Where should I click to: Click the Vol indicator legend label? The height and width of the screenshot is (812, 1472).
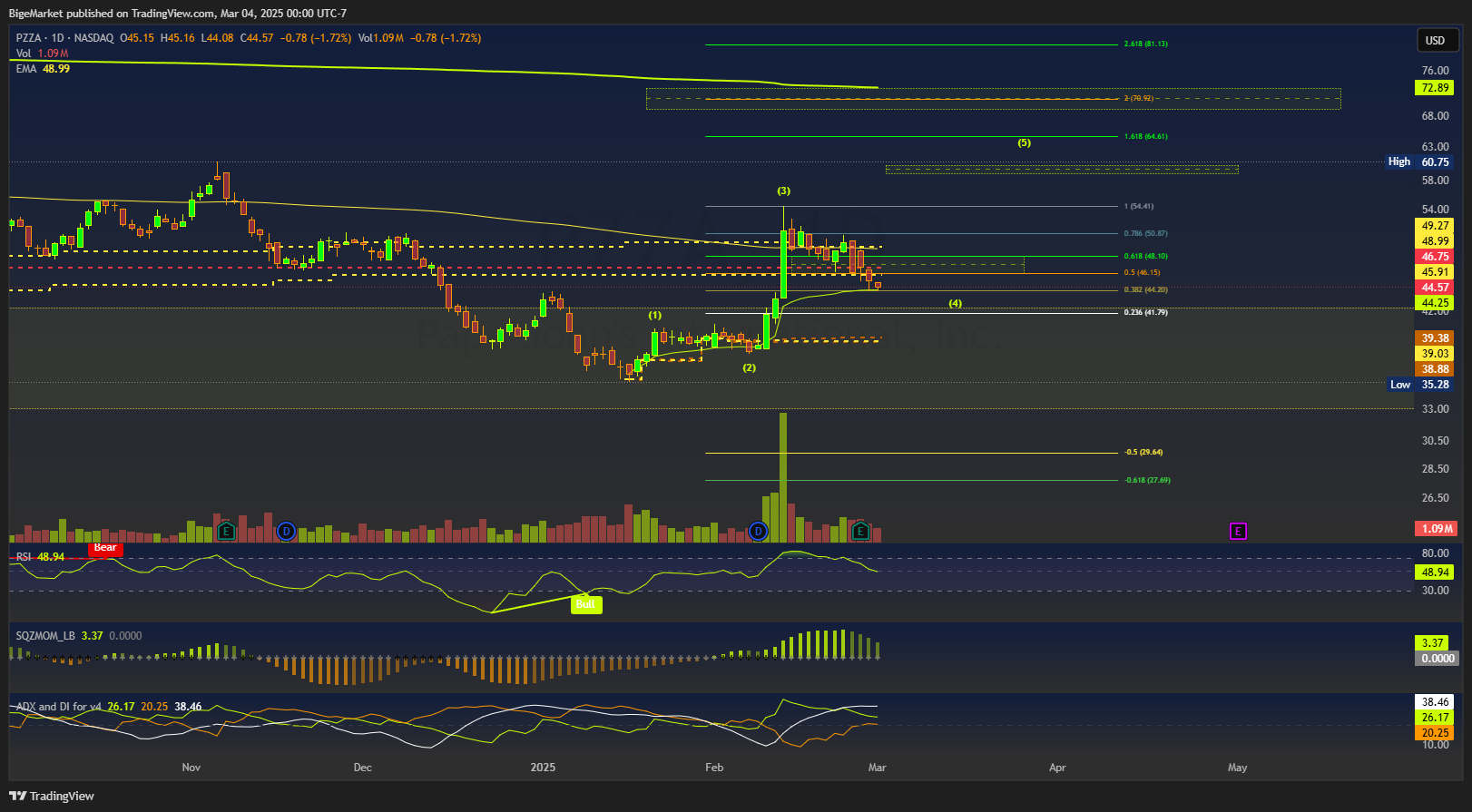[24, 54]
